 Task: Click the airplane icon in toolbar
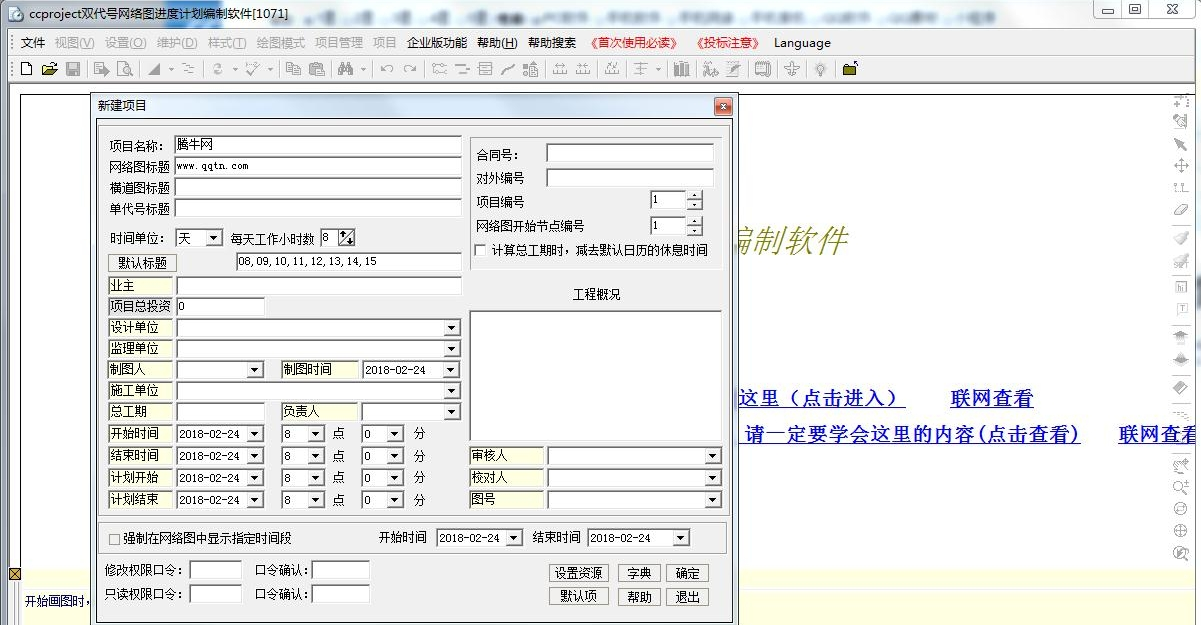[x=791, y=69]
